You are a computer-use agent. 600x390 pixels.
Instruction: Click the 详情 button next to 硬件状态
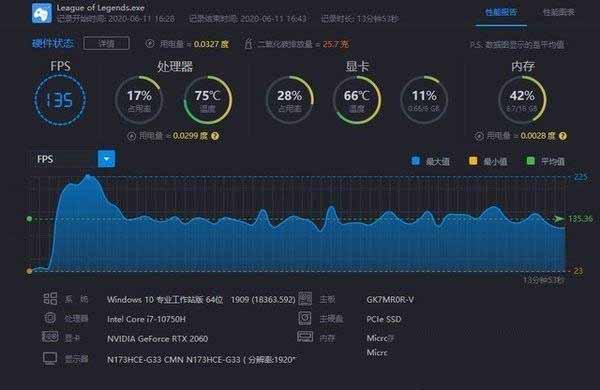coord(106,43)
